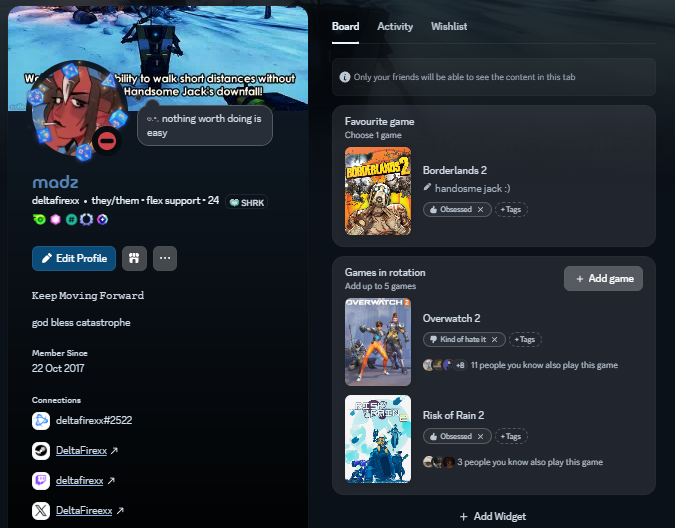Click the 3 people you know text
The width and height of the screenshot is (675, 528).
(530, 462)
